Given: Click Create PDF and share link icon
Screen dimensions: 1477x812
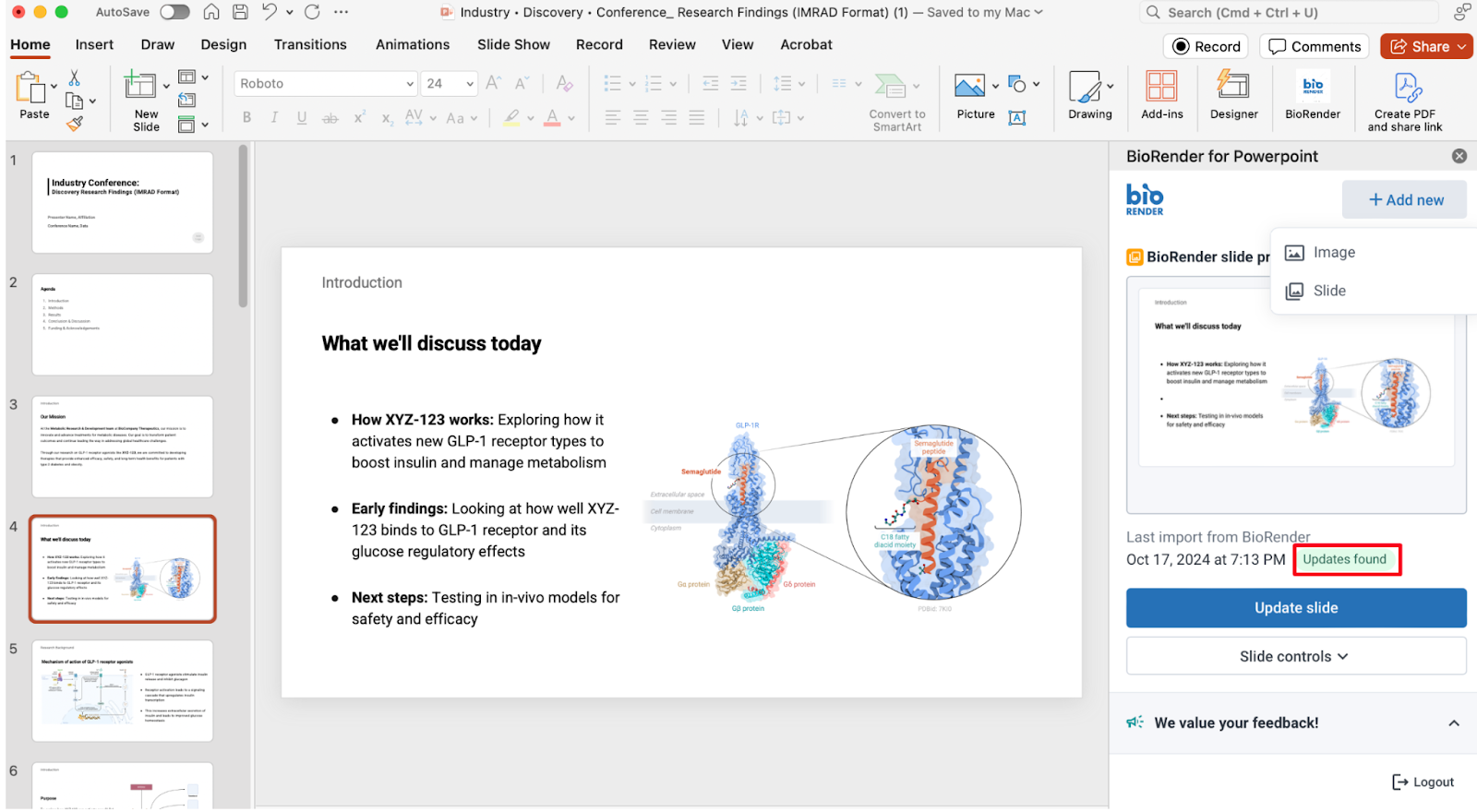Looking at the screenshot, I should click(1405, 89).
